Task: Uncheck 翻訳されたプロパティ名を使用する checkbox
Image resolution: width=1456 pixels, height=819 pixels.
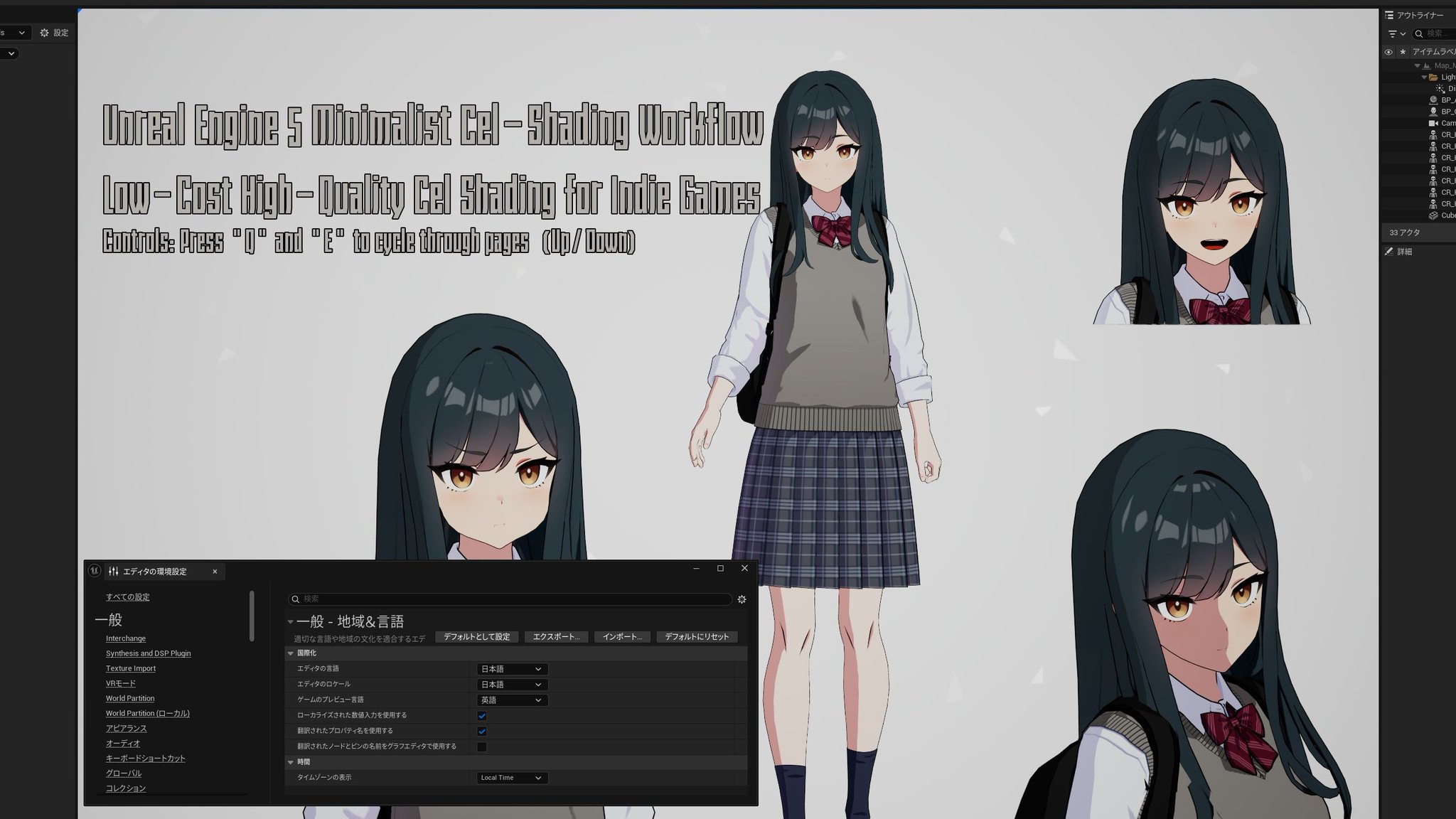Action: tap(482, 732)
